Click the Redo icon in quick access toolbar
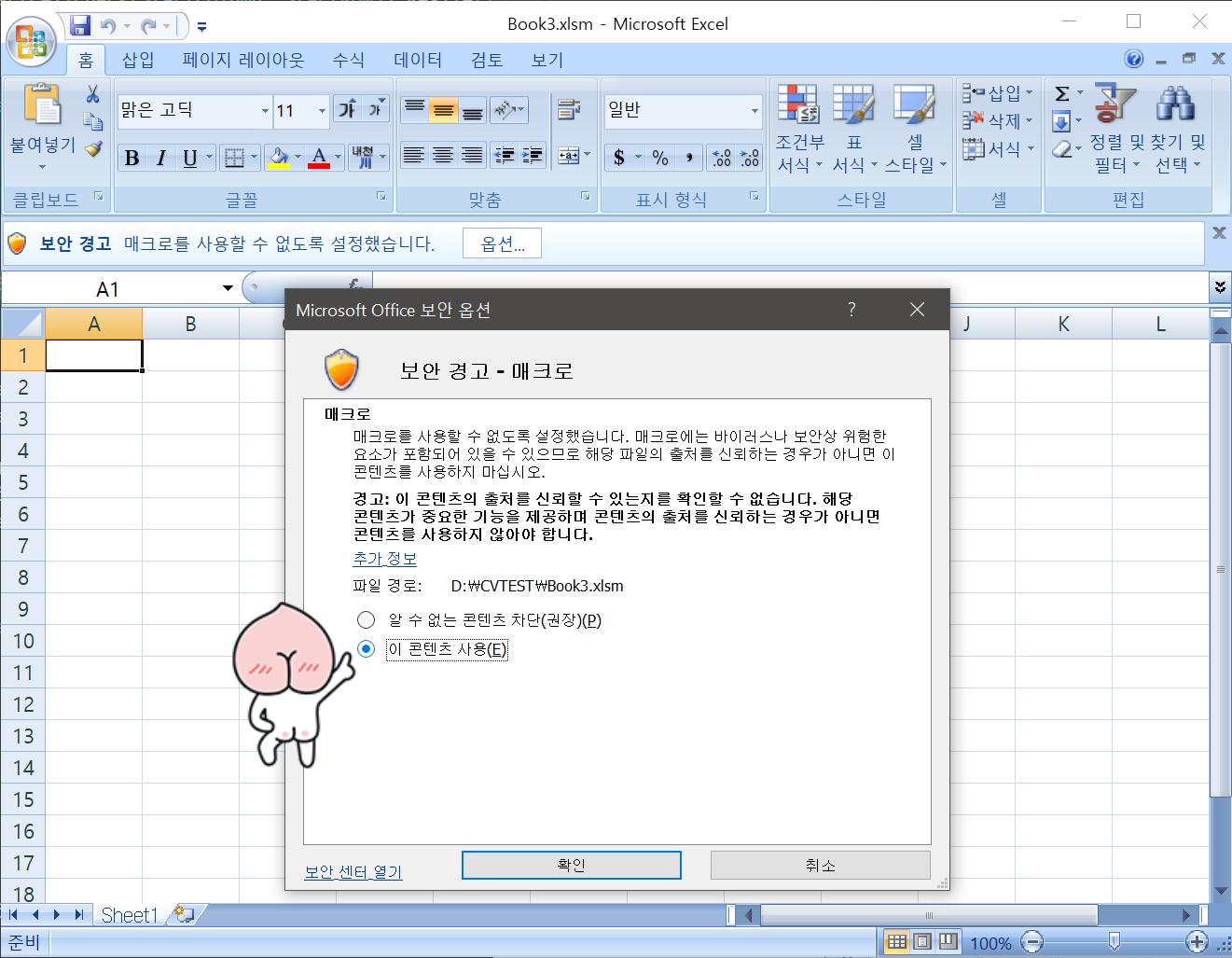 pyautogui.click(x=148, y=26)
